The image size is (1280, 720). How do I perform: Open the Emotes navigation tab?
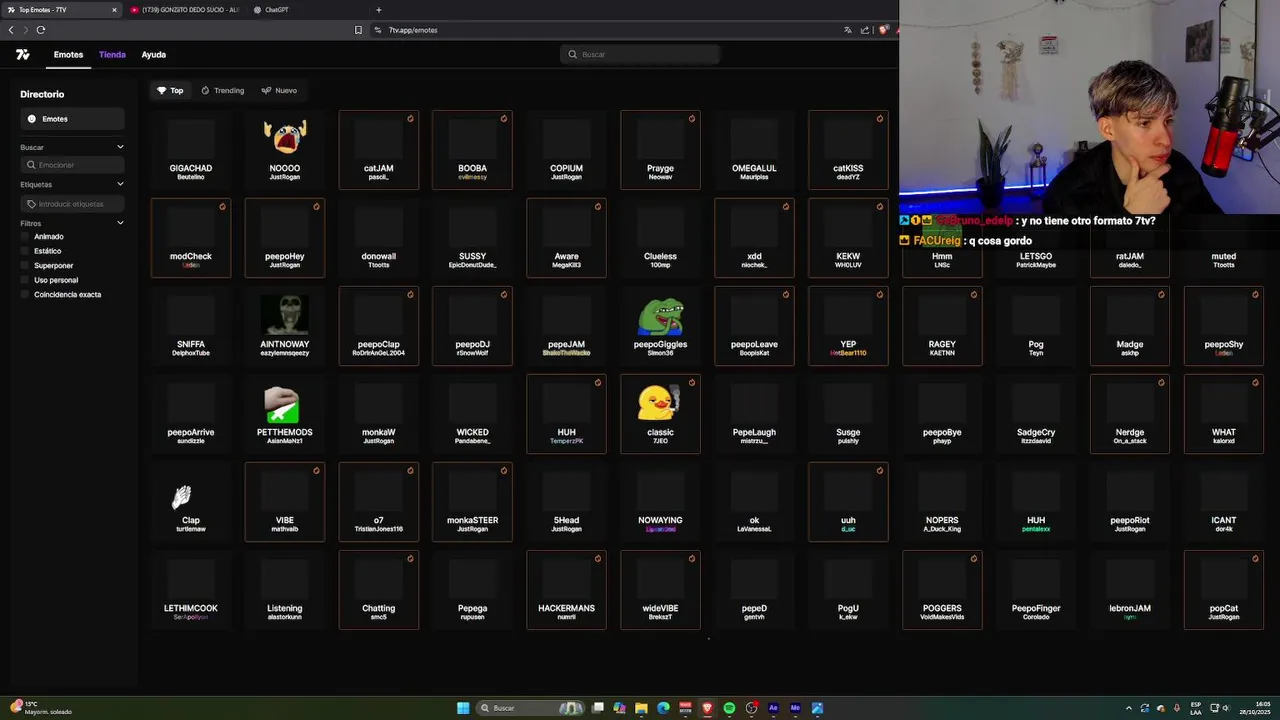(68, 55)
